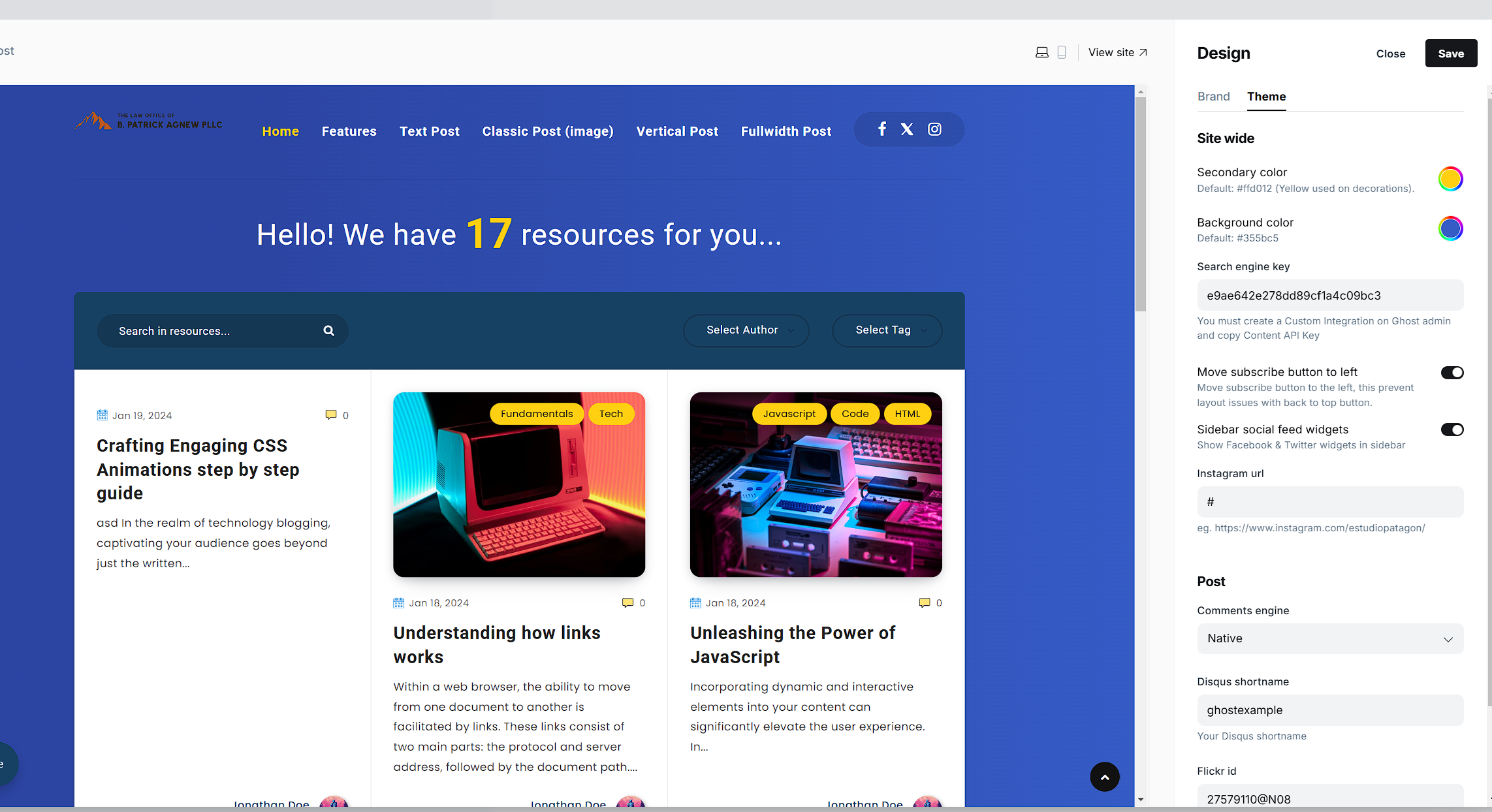Switch to the Theme tab
The width and height of the screenshot is (1492, 812).
coord(1266,97)
